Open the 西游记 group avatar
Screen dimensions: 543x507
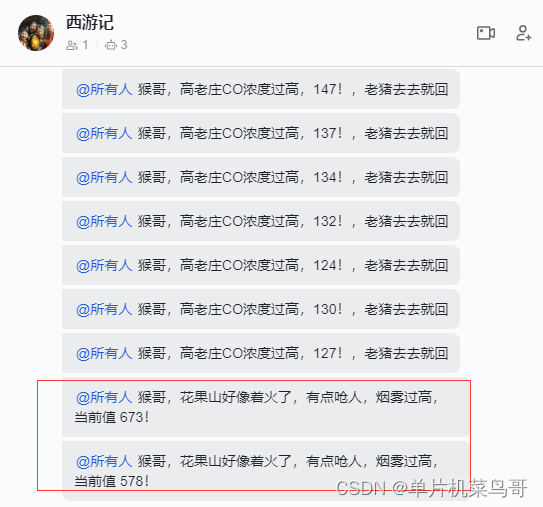pyautogui.click(x=36, y=33)
